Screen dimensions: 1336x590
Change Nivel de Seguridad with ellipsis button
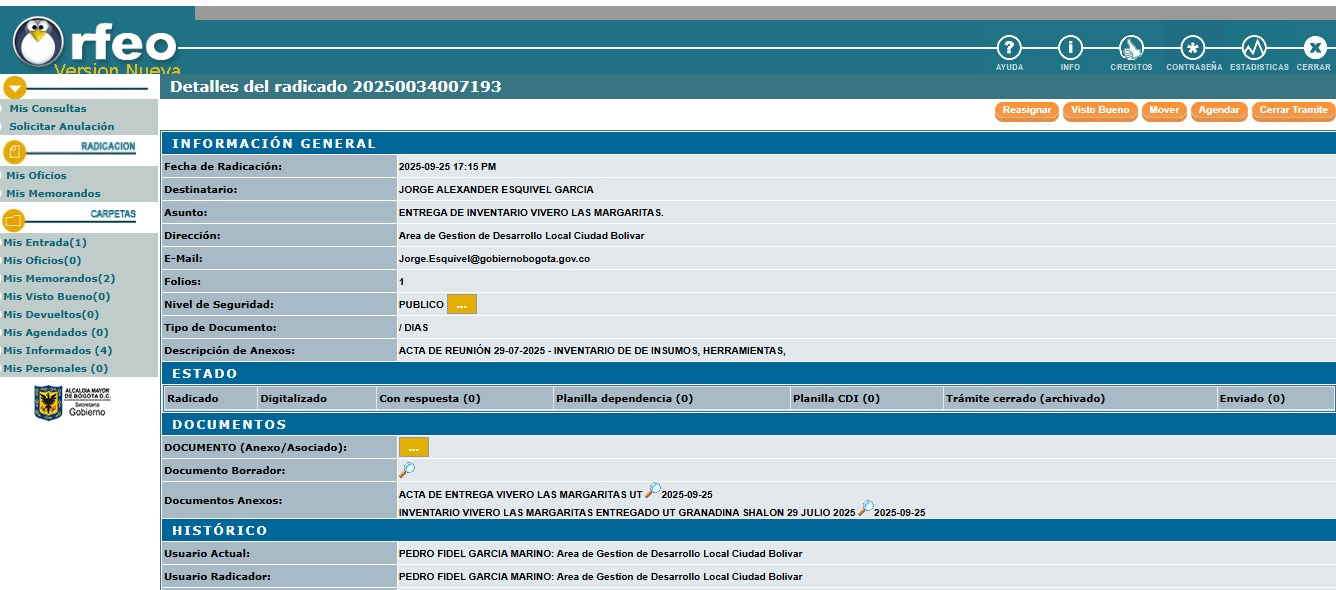[461, 305]
